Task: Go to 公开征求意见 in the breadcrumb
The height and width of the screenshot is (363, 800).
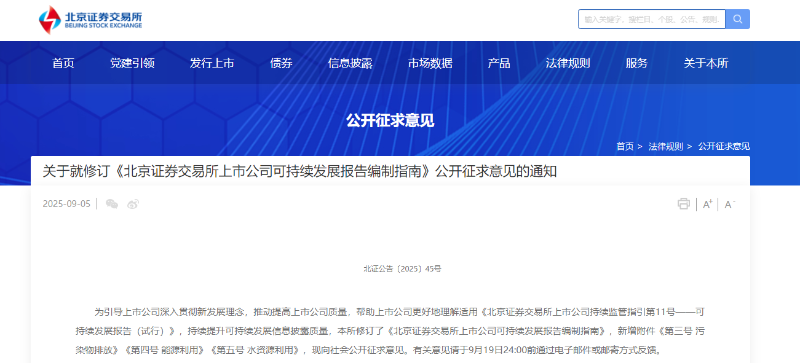Action: 724,147
